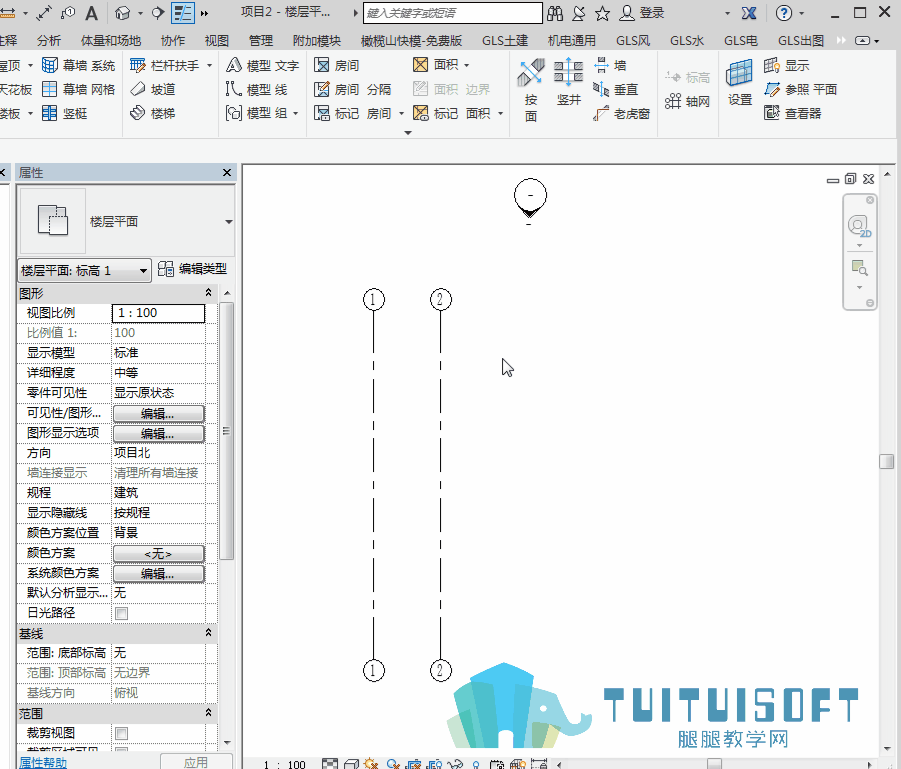Show the work plane (显示)
The image size is (901, 769).
pos(787,66)
